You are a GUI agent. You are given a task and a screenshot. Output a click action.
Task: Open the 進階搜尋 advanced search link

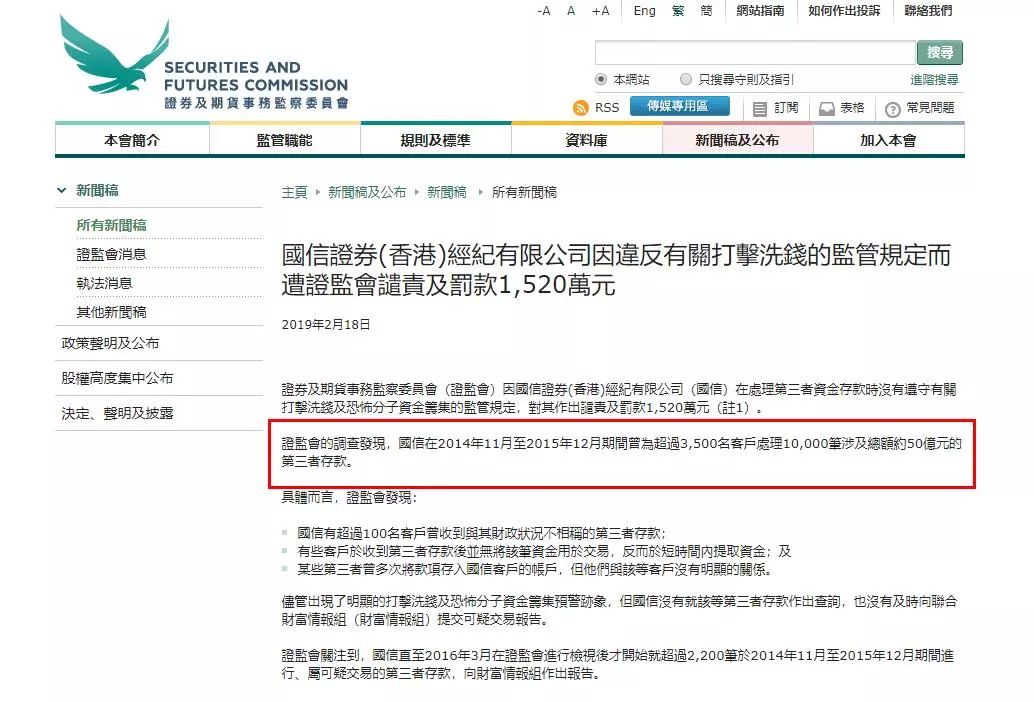[934, 80]
